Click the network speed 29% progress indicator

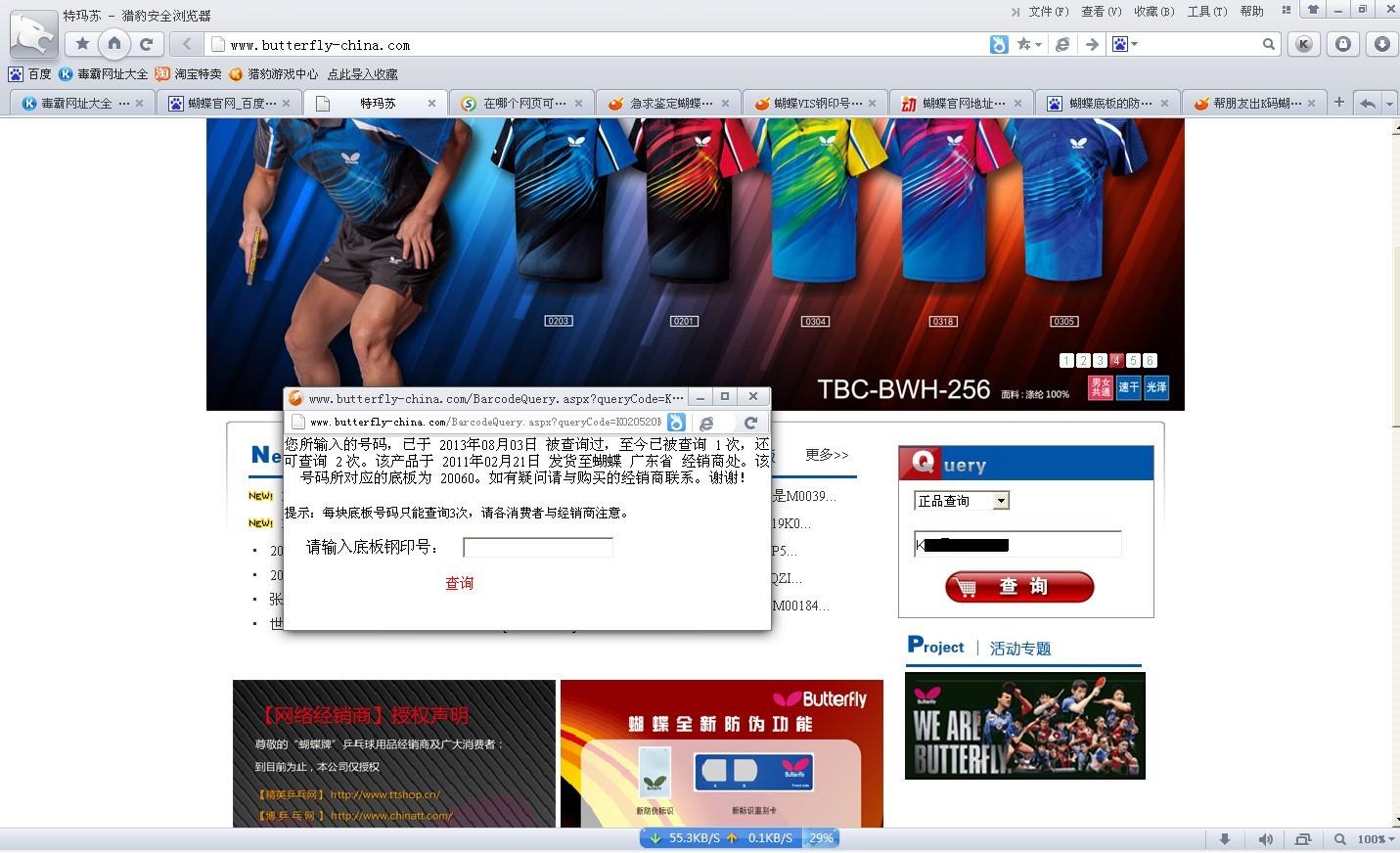point(821,838)
